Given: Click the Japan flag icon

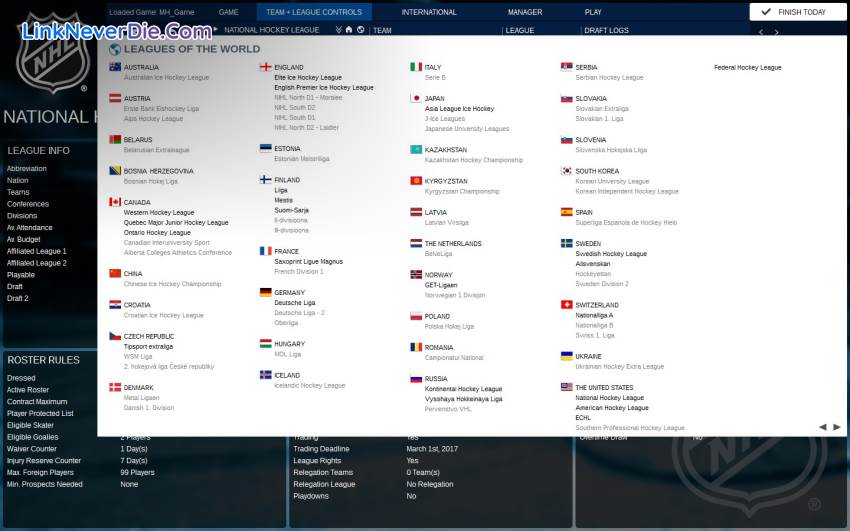Looking at the screenshot, I should [x=416, y=98].
